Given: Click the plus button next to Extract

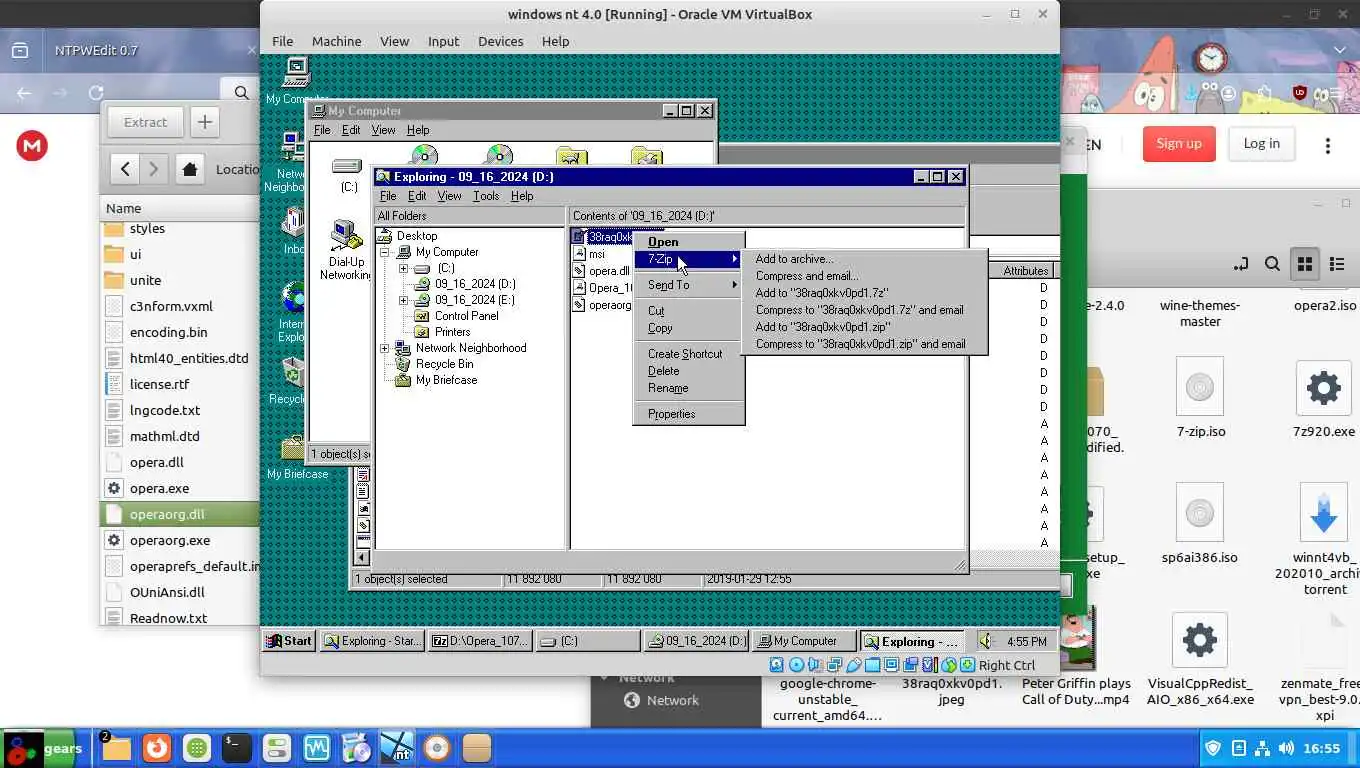Looking at the screenshot, I should (204, 122).
